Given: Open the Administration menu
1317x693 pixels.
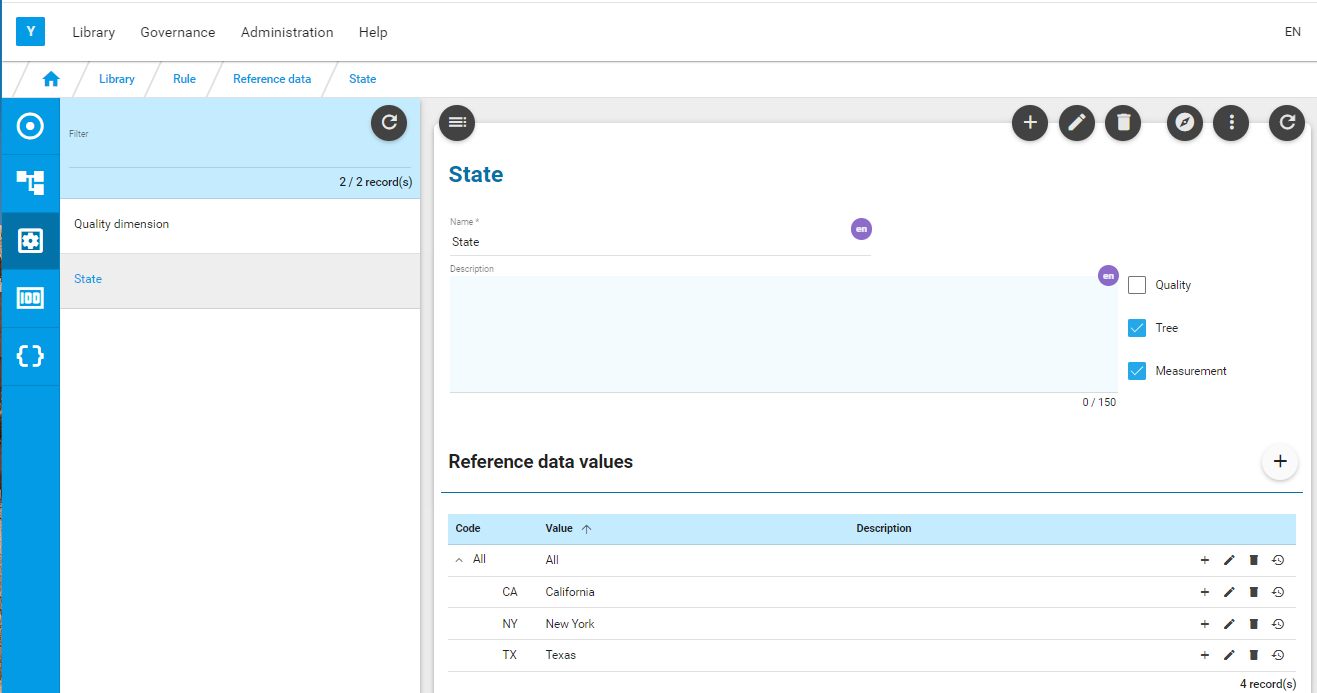Looking at the screenshot, I should (287, 32).
